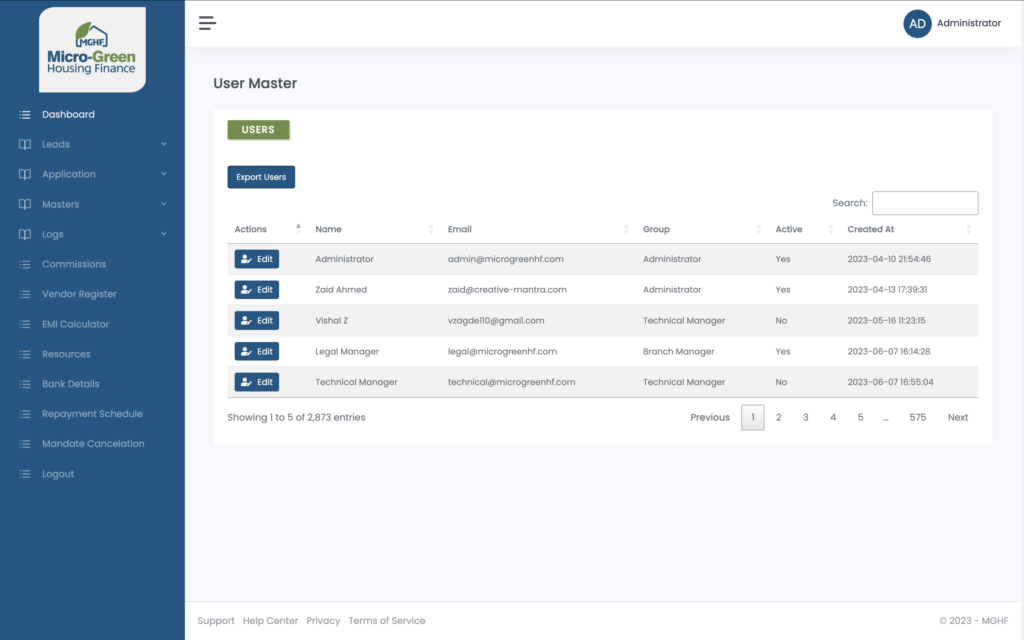
Task: Open the EMI Calculator menu item
Action: 75,324
